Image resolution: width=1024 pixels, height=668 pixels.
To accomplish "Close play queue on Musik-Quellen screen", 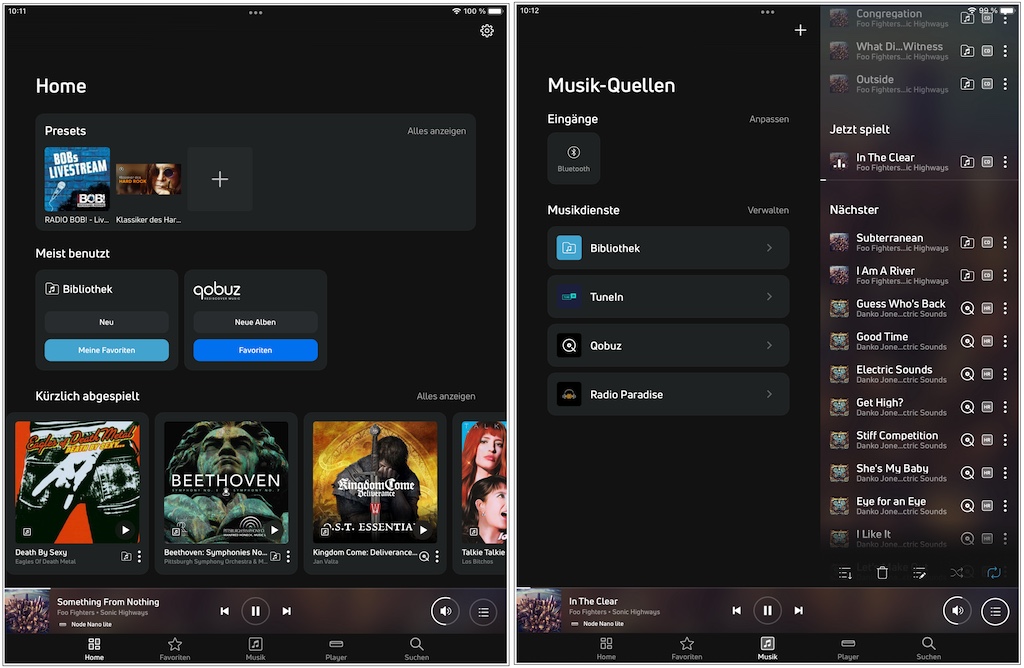I will coord(995,611).
